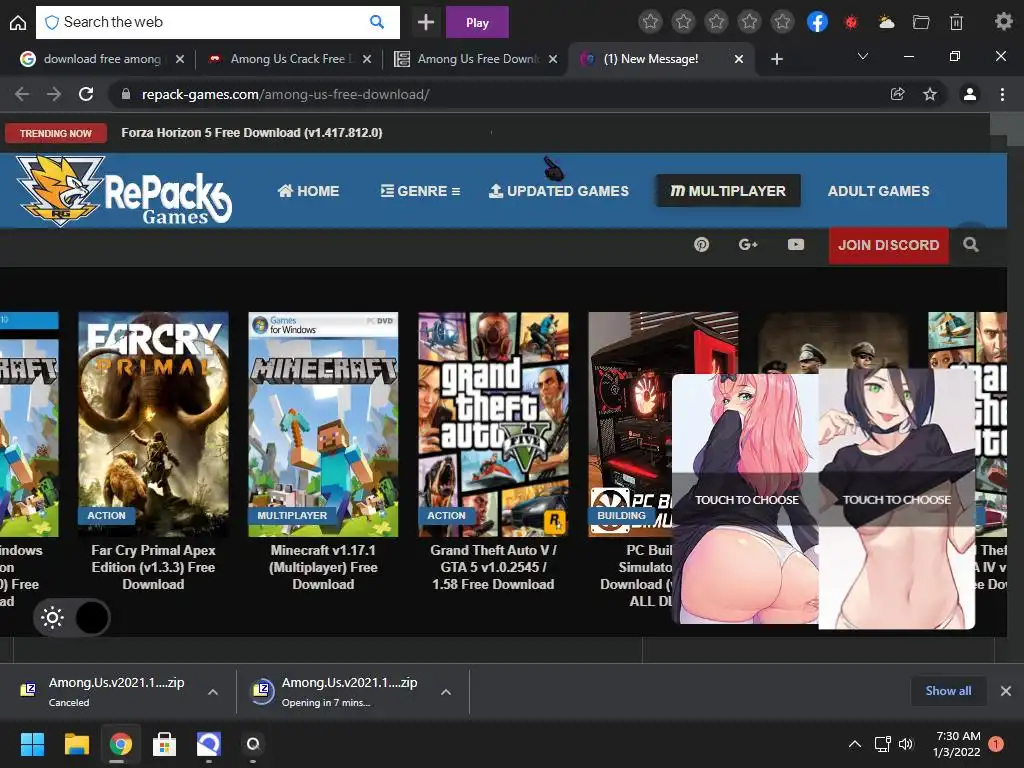Click the site search magnifier icon
This screenshot has height=768, width=1024.
point(971,245)
